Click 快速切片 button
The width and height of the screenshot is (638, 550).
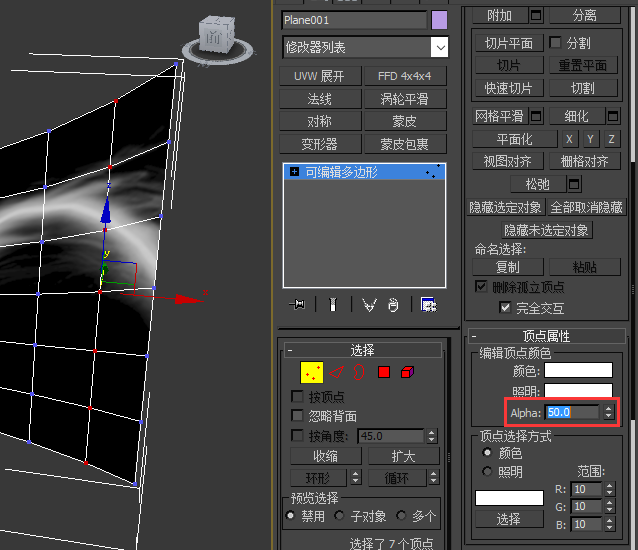click(509, 88)
